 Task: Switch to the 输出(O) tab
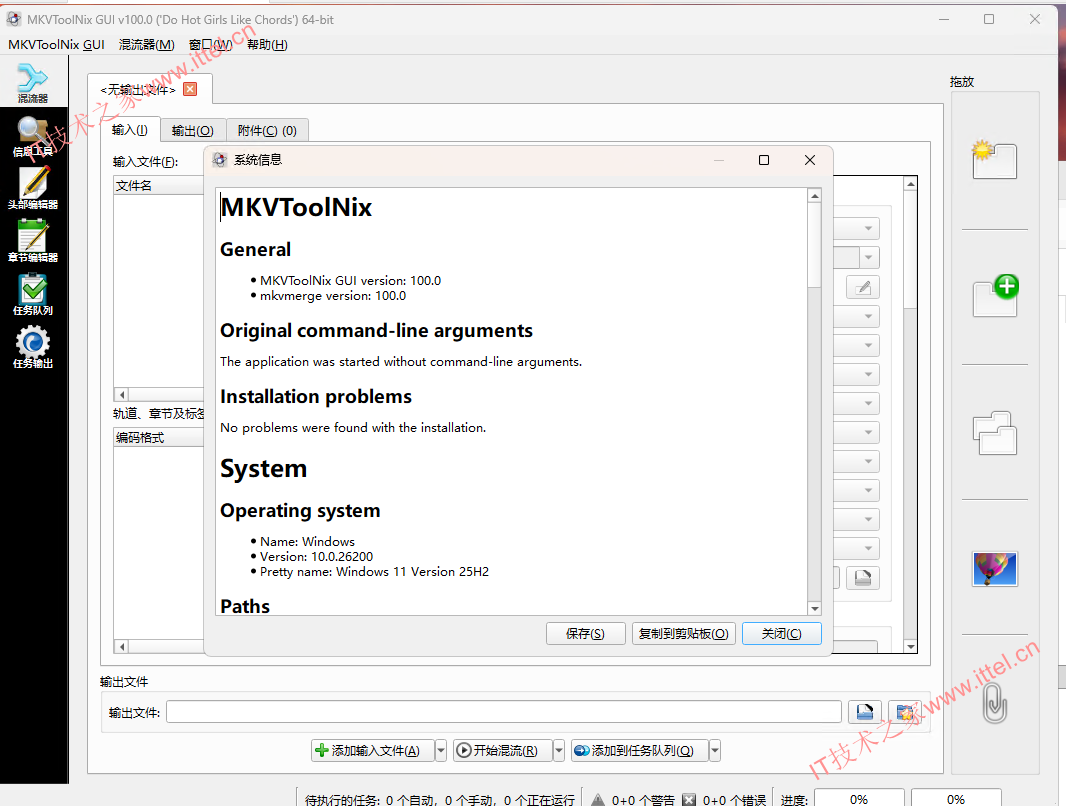(x=192, y=130)
